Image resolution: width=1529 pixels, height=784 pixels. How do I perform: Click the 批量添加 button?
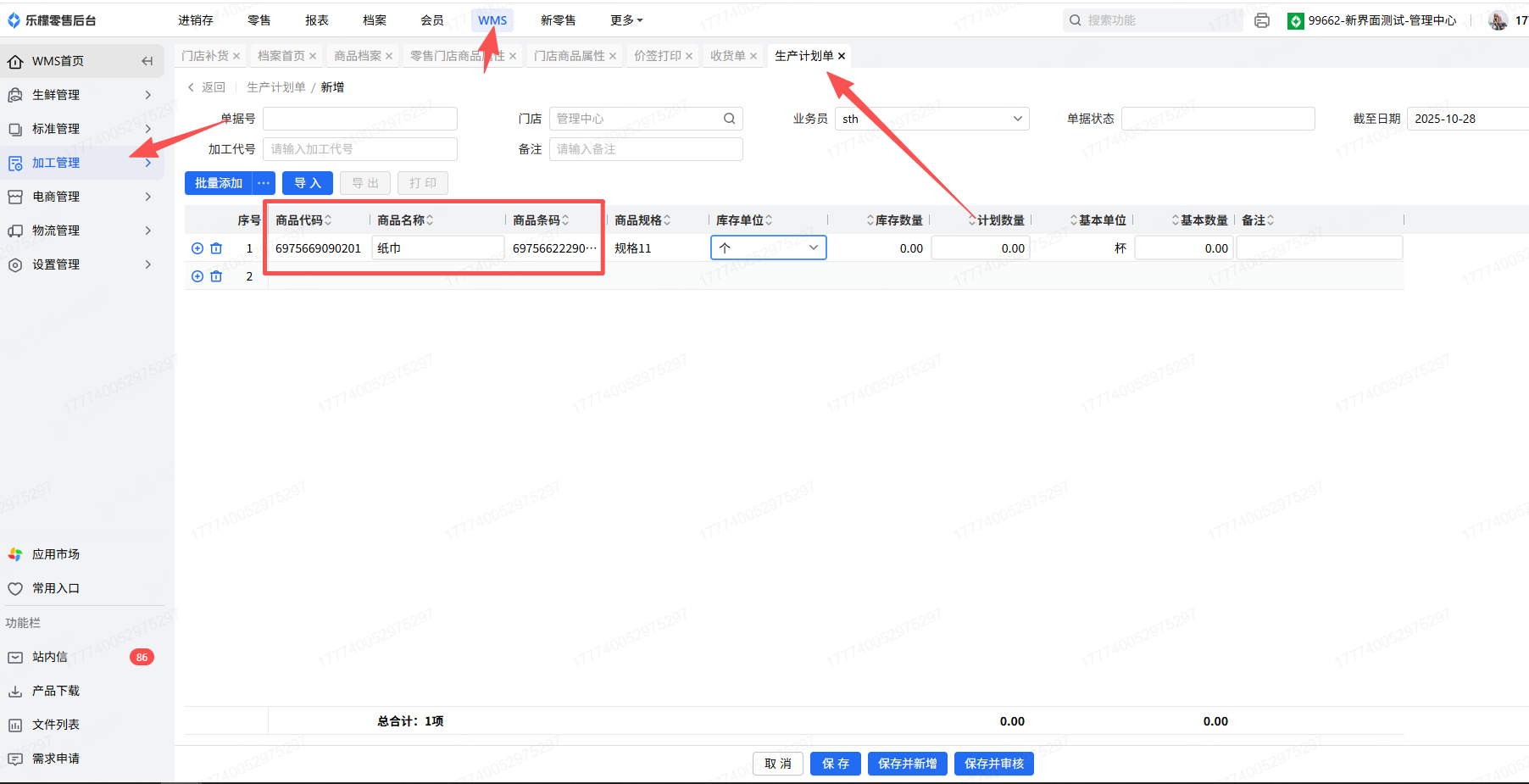(219, 183)
